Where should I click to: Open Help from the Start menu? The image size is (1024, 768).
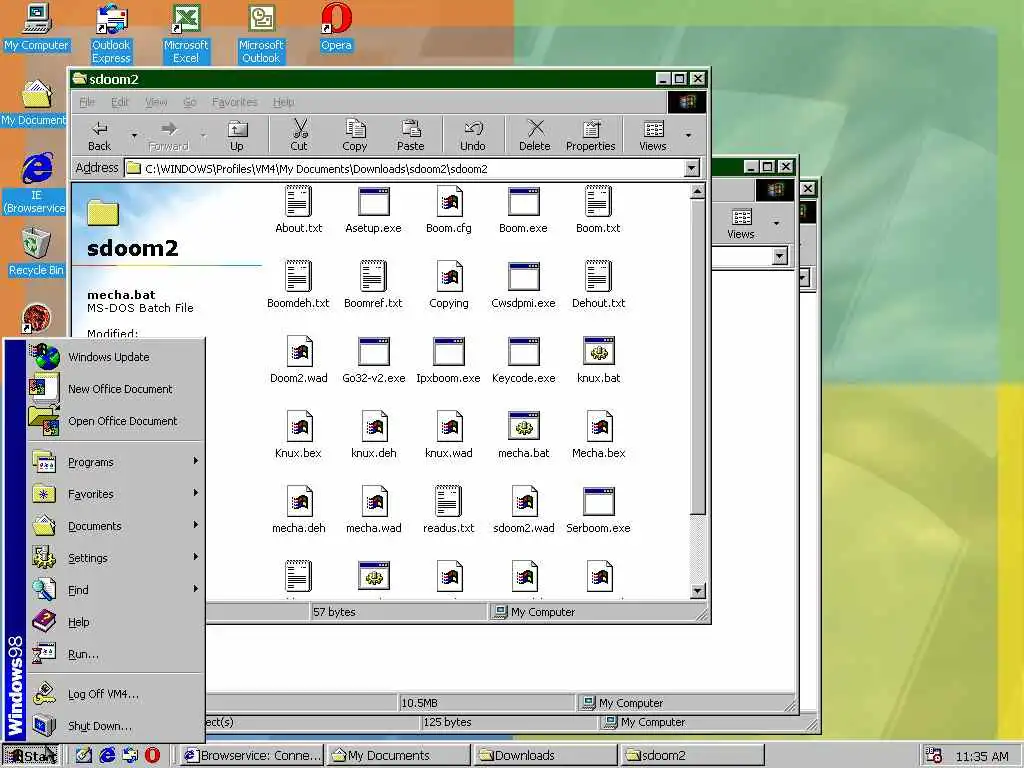coord(116,622)
